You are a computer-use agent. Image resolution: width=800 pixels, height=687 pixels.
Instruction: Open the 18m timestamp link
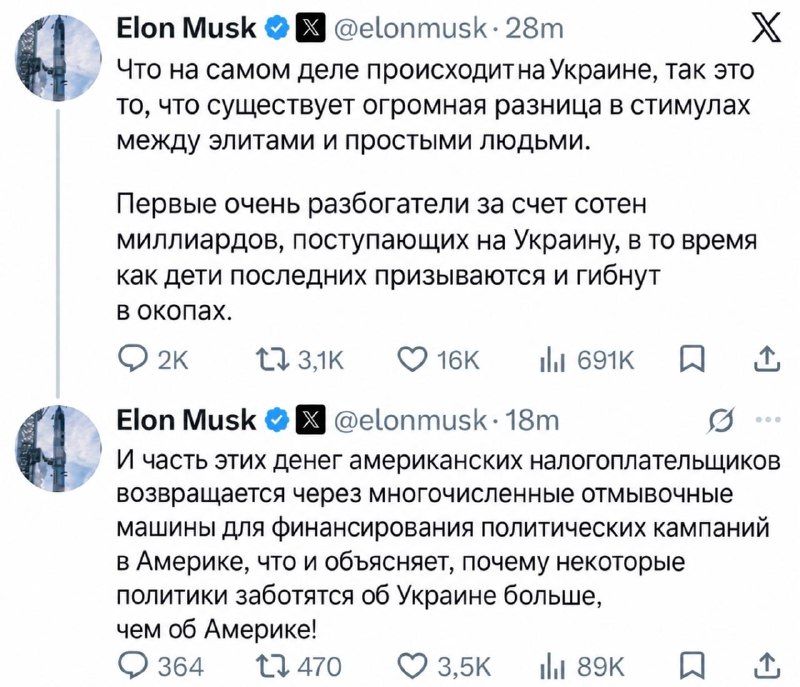532,420
